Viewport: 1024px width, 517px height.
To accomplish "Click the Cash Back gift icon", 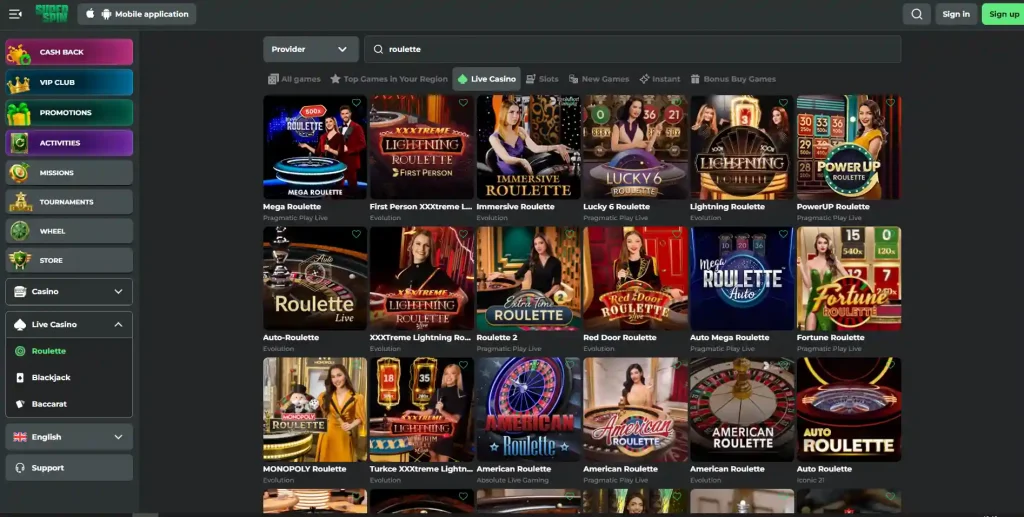I will (19, 53).
